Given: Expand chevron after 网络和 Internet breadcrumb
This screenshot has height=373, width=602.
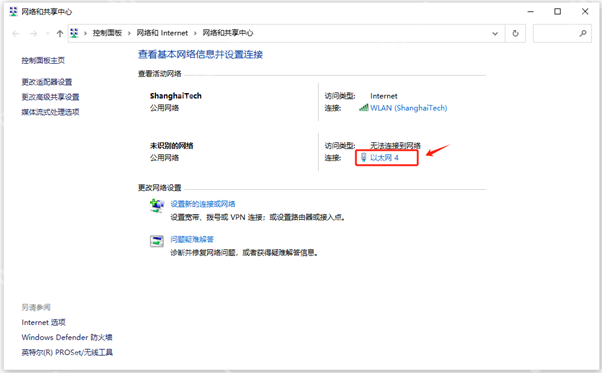Looking at the screenshot, I should [195, 33].
